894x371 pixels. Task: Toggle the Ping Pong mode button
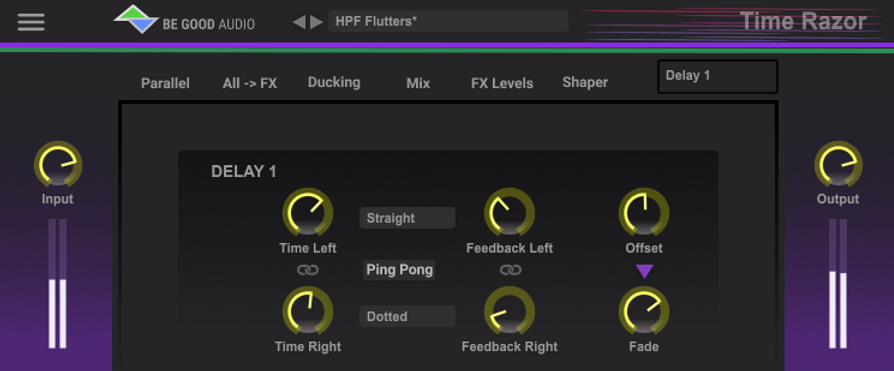pyautogui.click(x=399, y=270)
